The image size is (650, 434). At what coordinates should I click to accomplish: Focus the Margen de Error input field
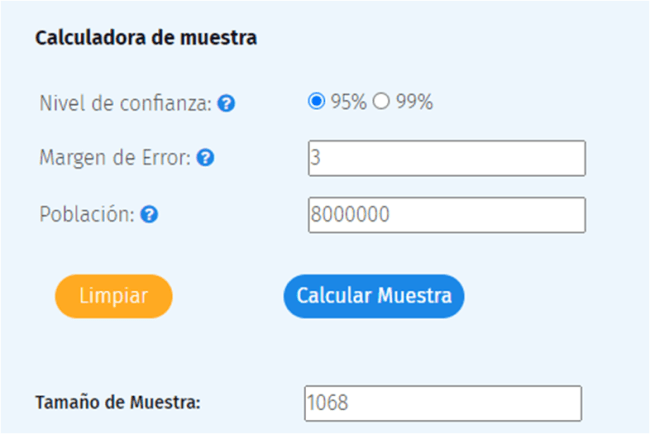(446, 158)
